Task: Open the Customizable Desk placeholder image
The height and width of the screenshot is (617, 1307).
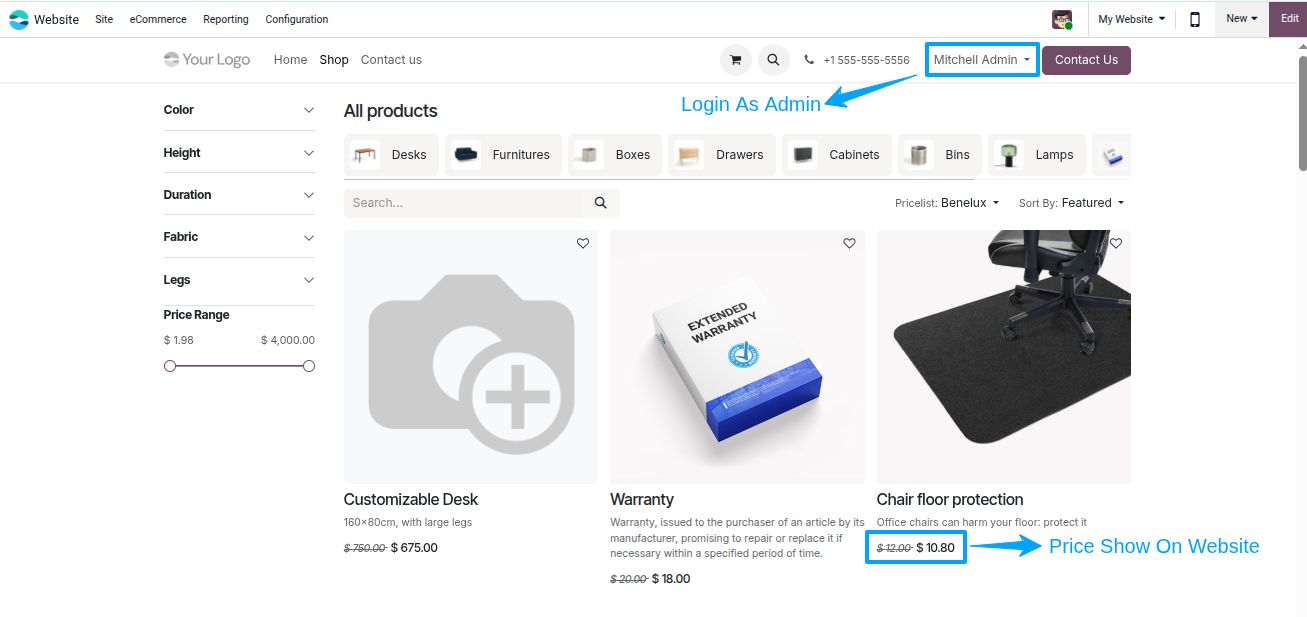Action: [471, 357]
